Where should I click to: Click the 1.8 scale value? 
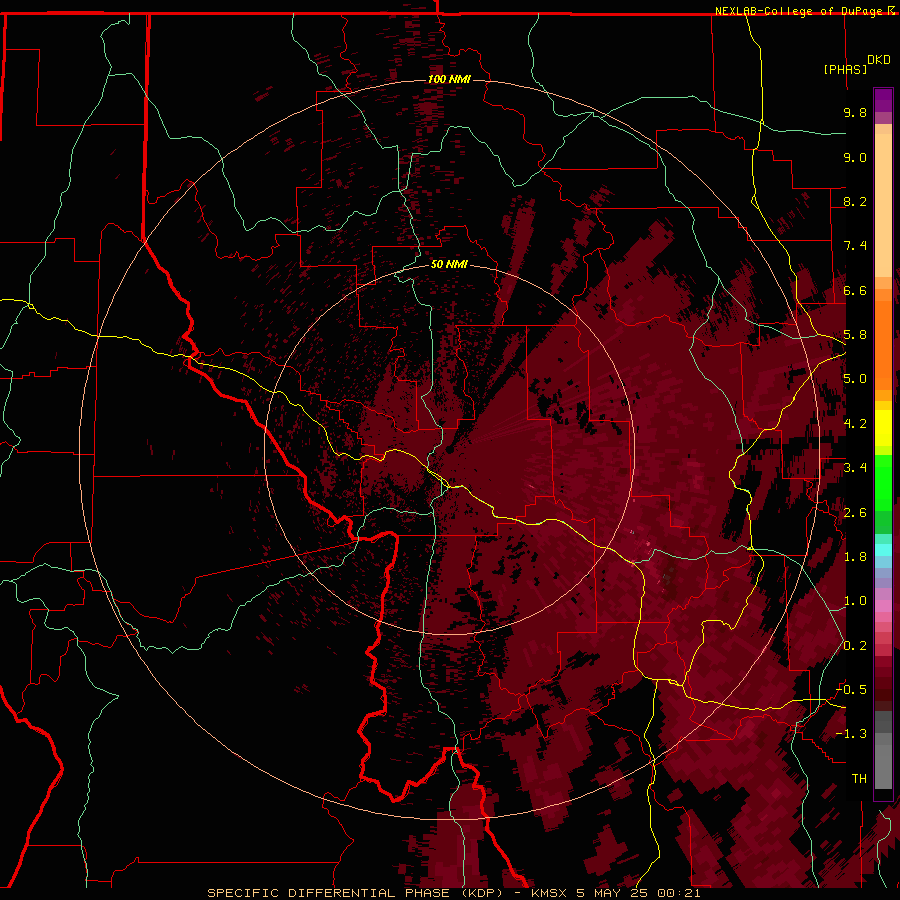(855, 557)
